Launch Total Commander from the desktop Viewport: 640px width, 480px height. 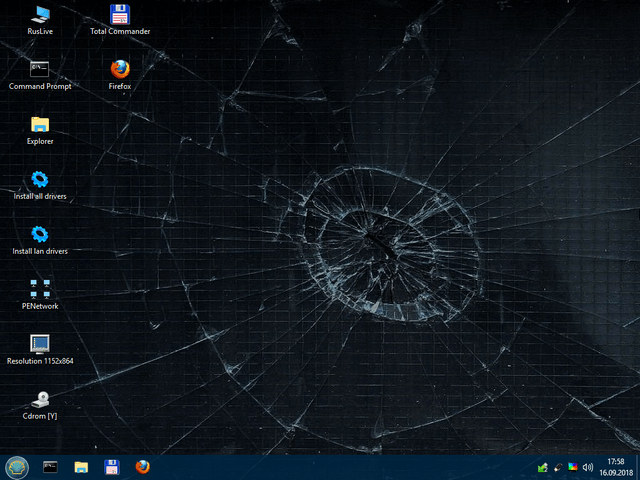pyautogui.click(x=120, y=15)
